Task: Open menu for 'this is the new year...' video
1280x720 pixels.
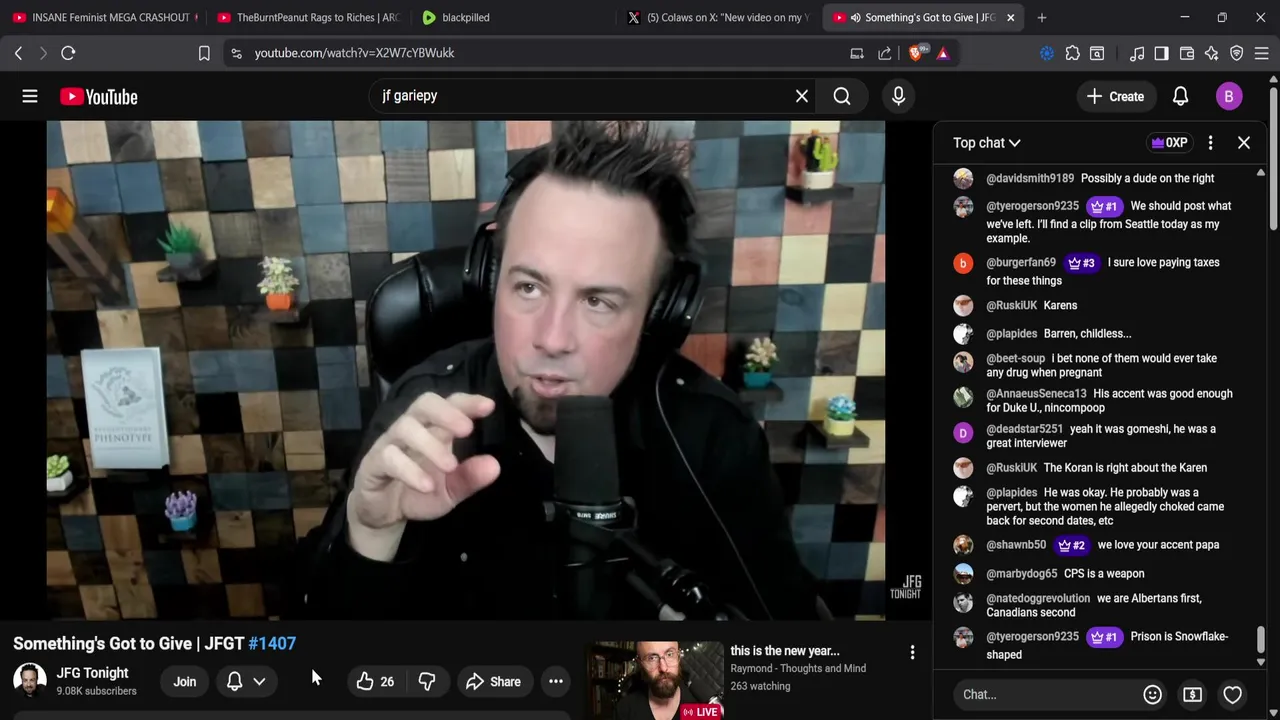Action: pos(912,653)
